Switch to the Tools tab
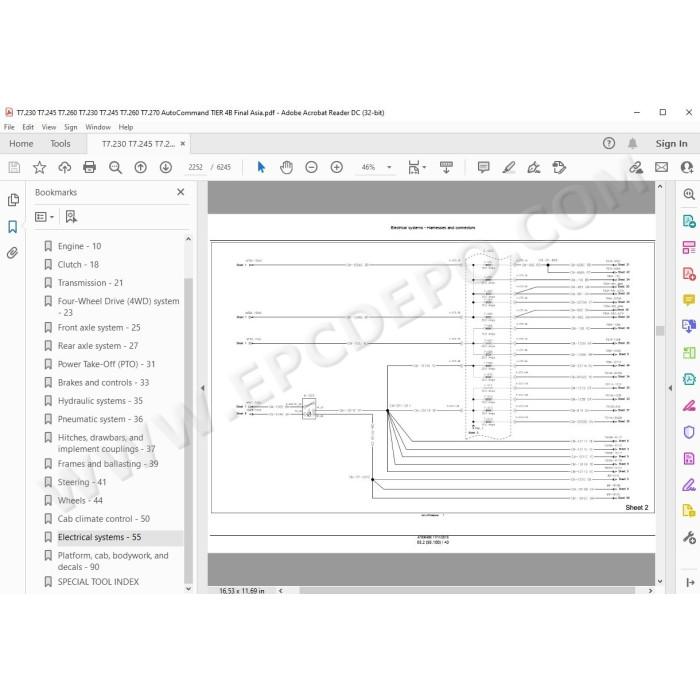The image size is (700, 700). (60, 144)
